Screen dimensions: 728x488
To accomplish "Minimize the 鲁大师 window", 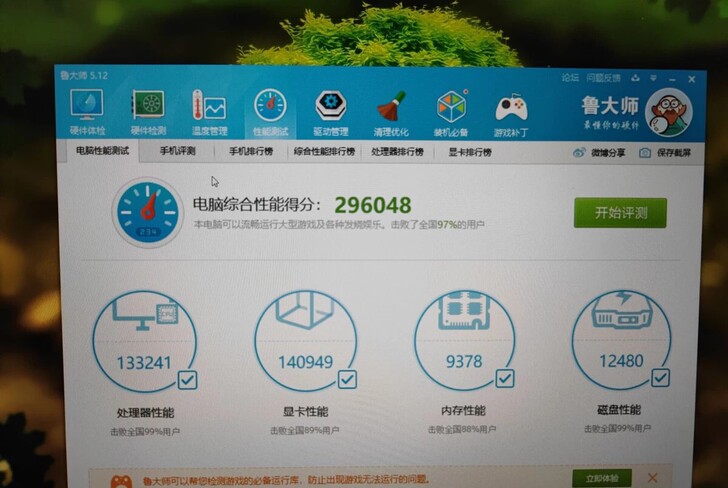I will tap(672, 79).
